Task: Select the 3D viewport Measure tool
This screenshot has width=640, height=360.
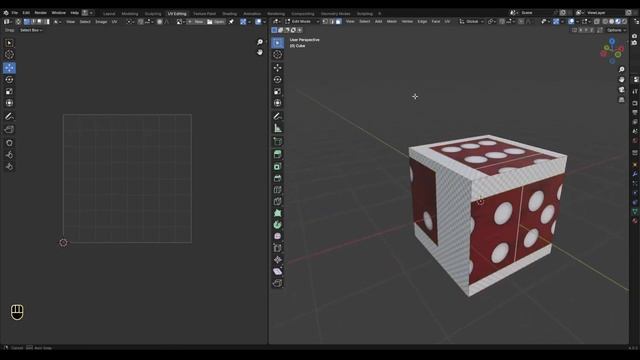Action: click(x=278, y=129)
